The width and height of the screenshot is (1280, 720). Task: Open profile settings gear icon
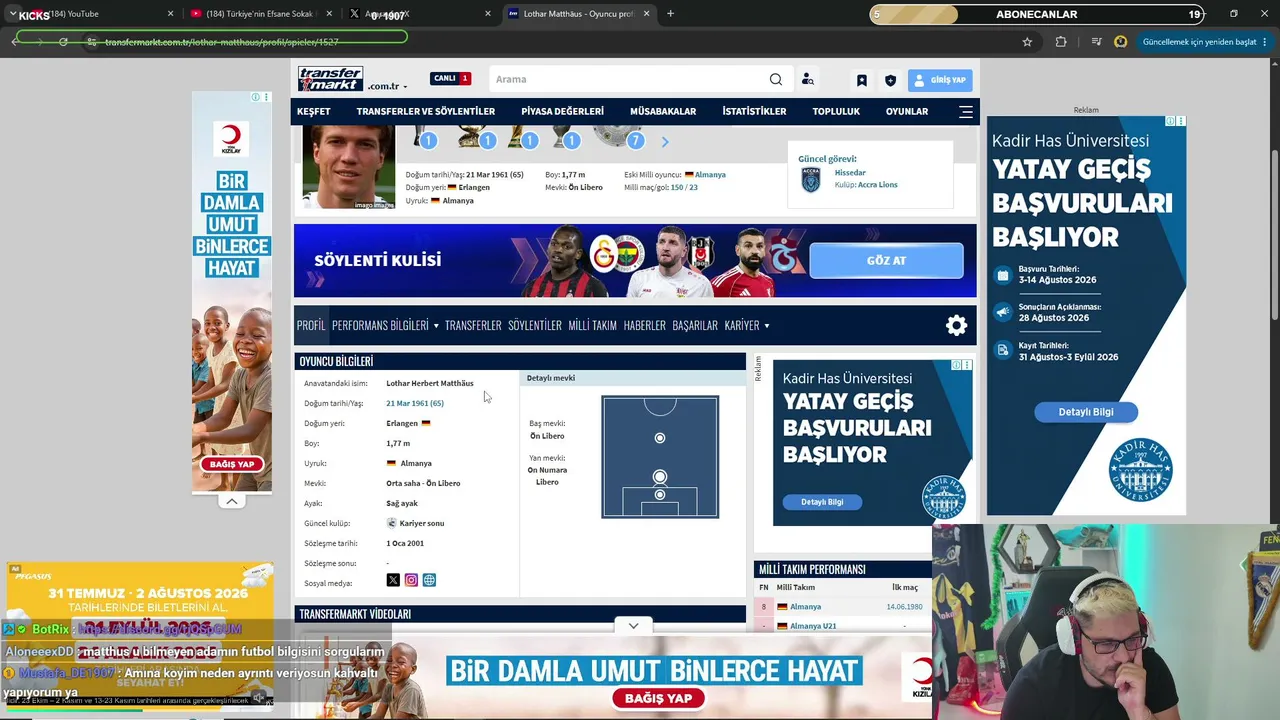pyautogui.click(x=957, y=325)
